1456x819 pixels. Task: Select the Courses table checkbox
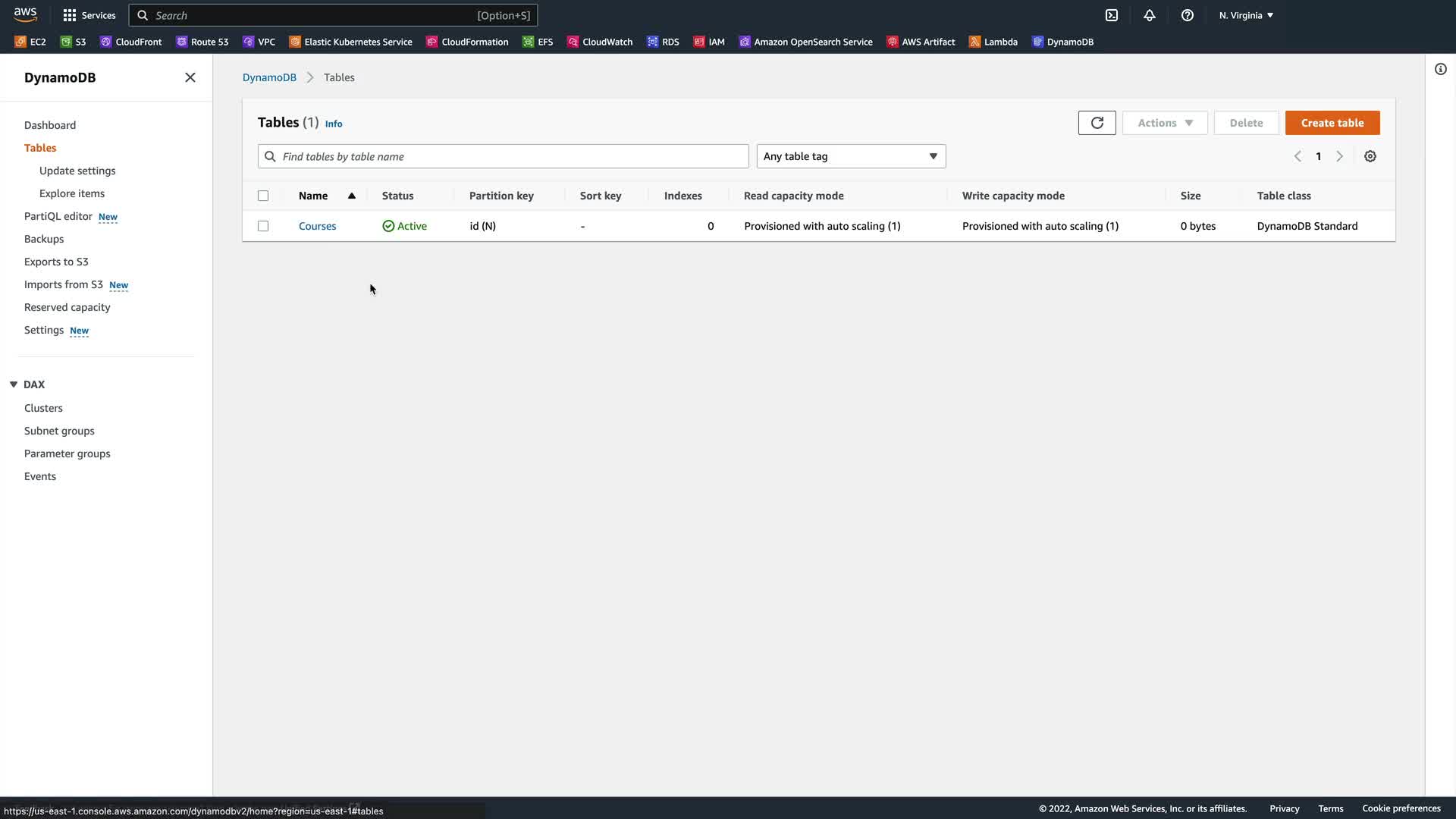pyautogui.click(x=263, y=226)
